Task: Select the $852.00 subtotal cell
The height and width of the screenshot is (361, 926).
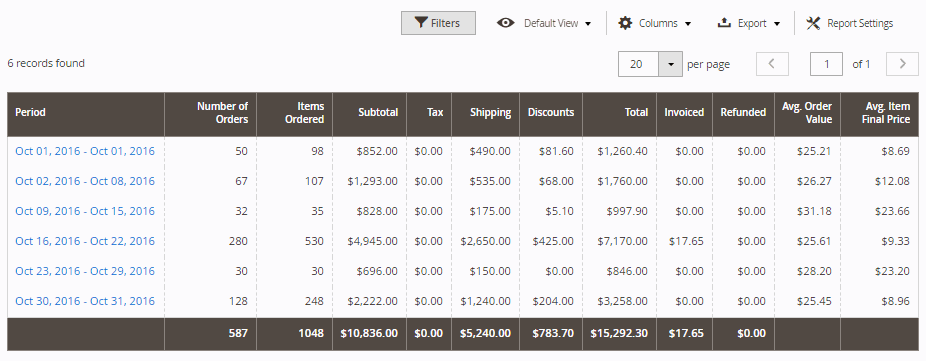Action: click(x=369, y=151)
